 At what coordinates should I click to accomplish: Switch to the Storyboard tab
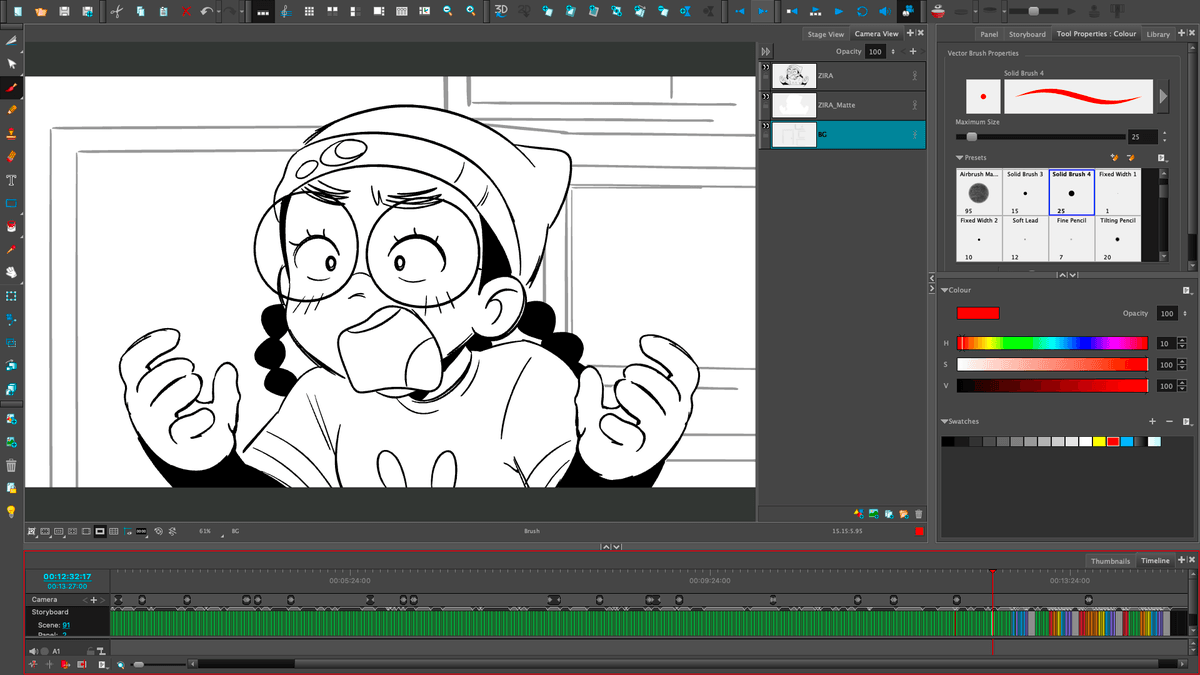tap(1026, 34)
